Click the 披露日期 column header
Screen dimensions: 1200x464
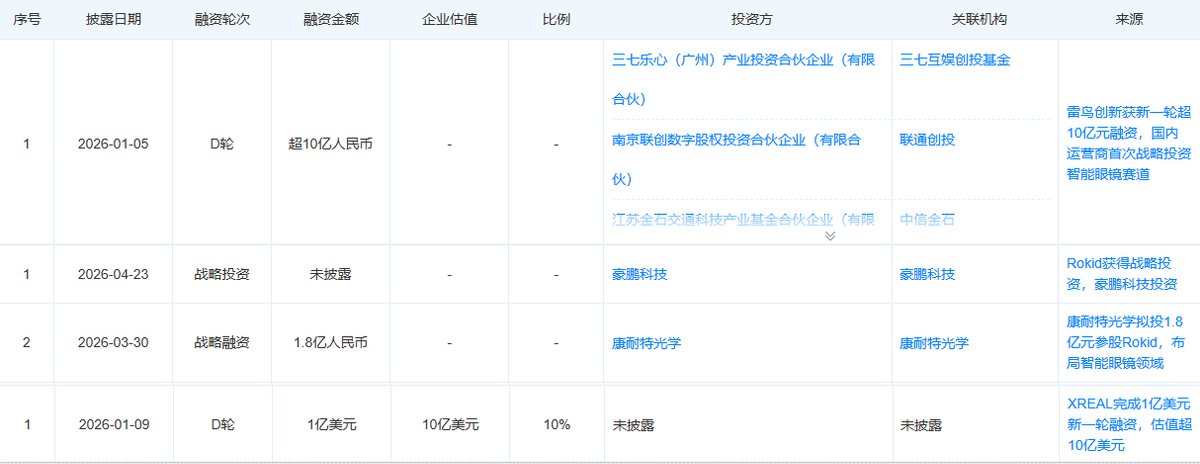pyautogui.click(x=113, y=20)
